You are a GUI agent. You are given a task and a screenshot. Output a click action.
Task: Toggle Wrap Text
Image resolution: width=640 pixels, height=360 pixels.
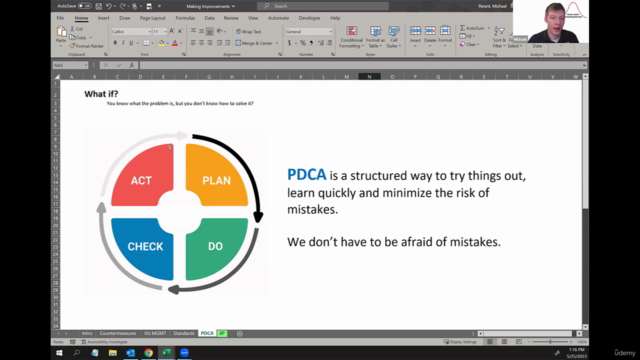(x=249, y=31)
